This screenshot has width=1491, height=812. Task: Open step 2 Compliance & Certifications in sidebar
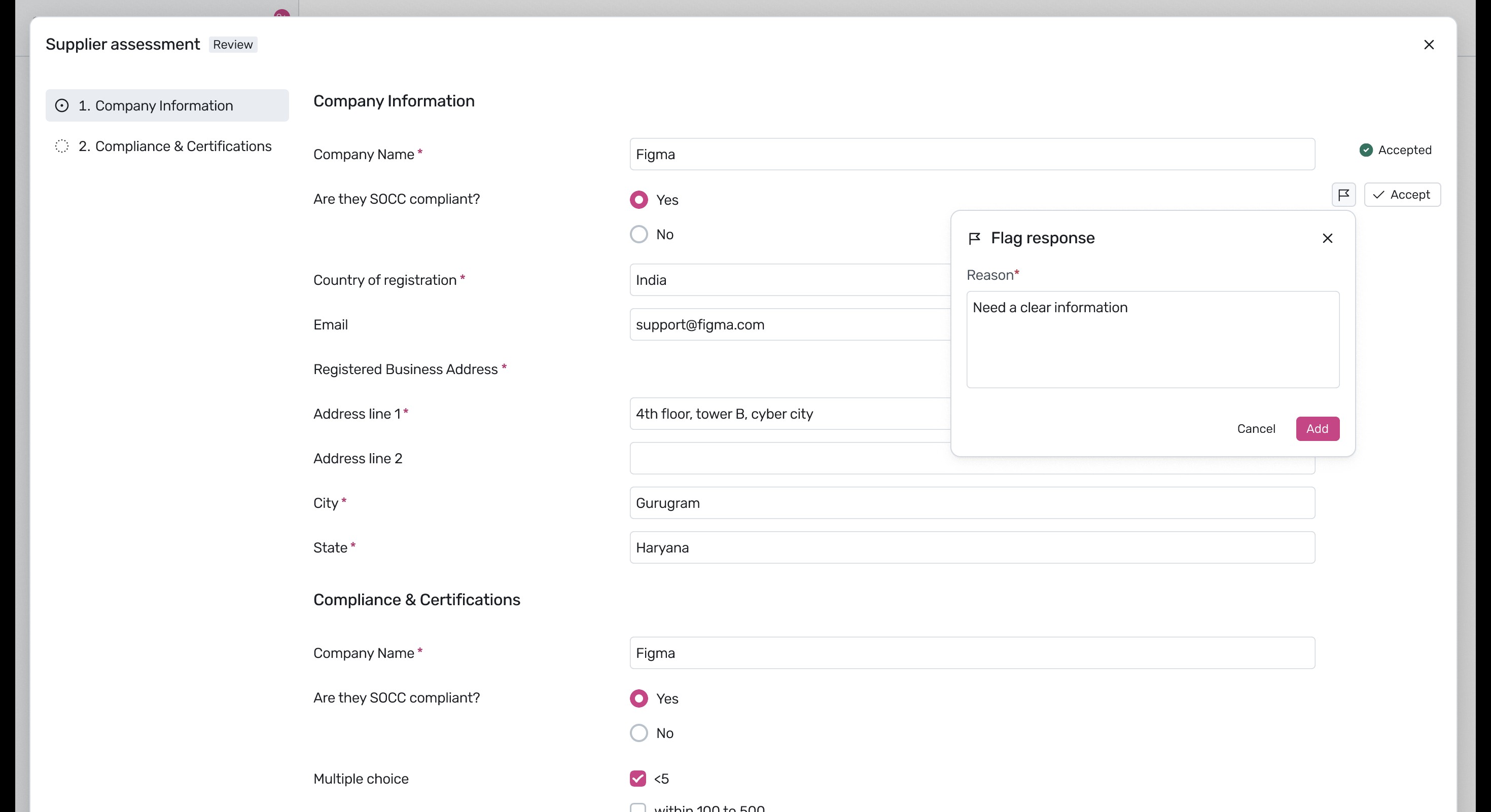point(167,146)
